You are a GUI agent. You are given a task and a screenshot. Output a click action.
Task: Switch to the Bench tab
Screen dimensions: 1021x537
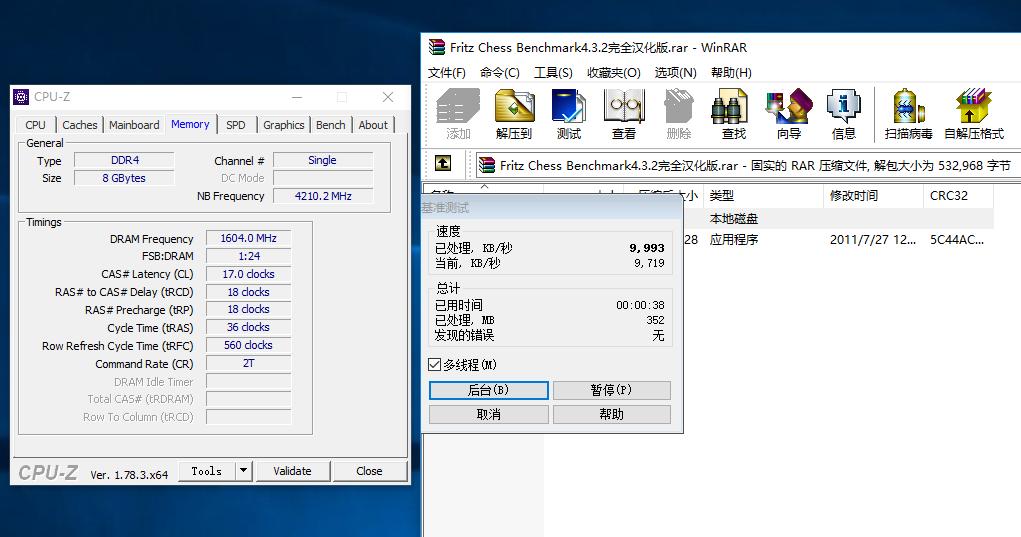click(x=331, y=125)
